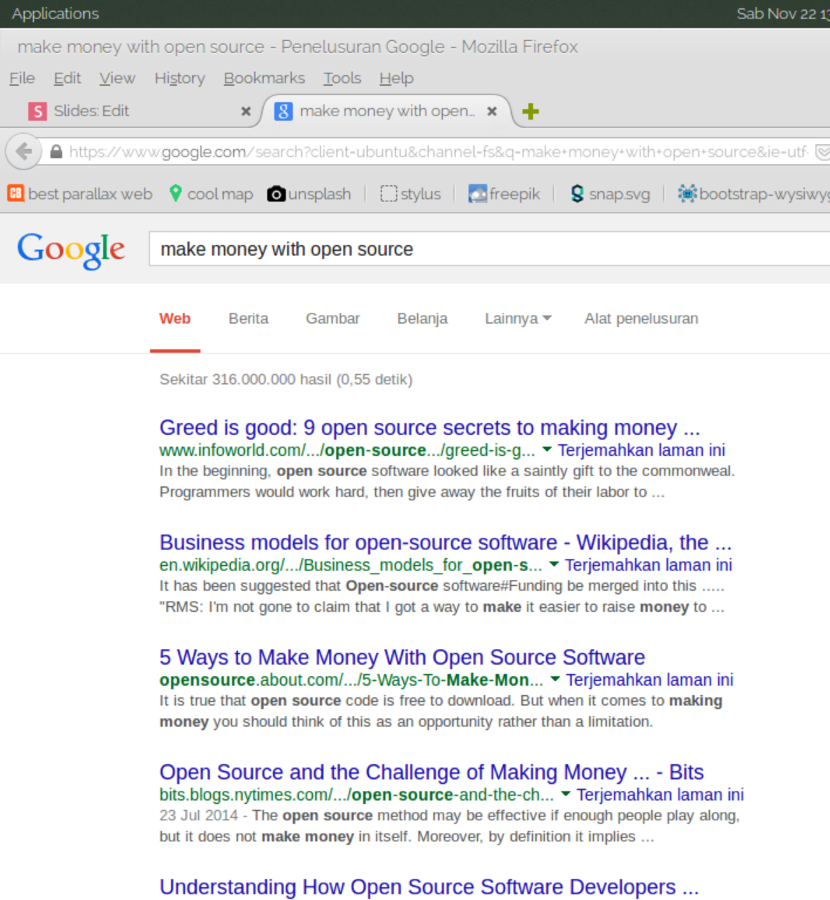Open bootstrap-wysiwyg bookmark
The width and height of the screenshot is (830, 900).
pyautogui.click(x=754, y=194)
